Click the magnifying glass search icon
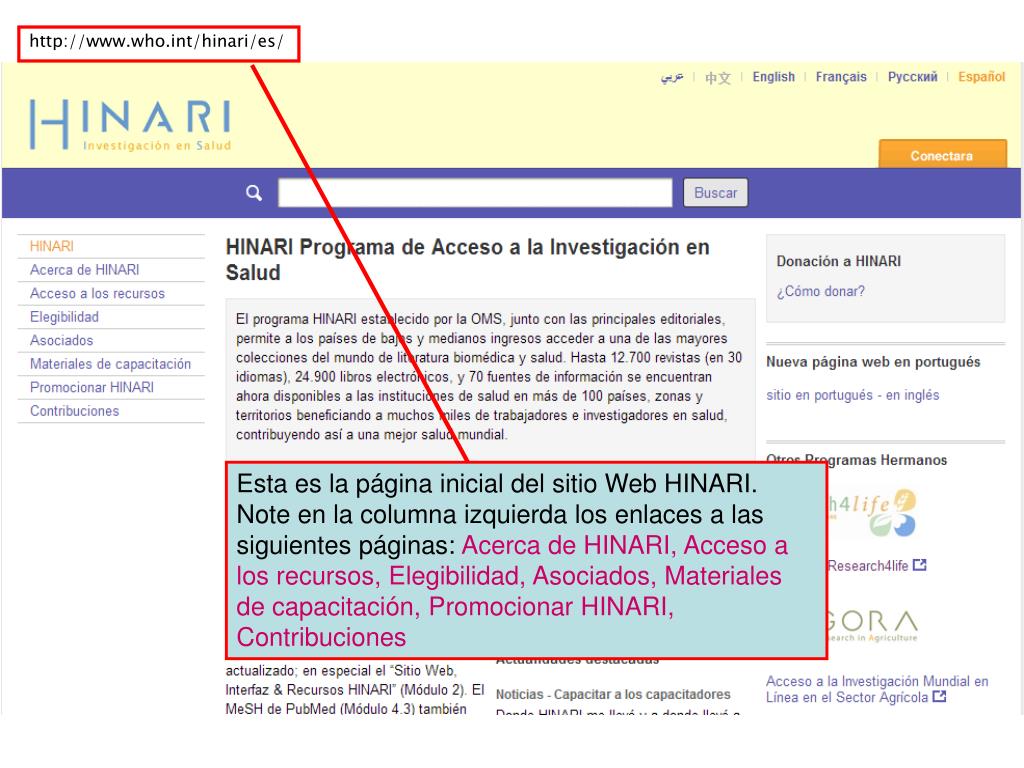Viewport: 1024px width, 768px height. click(254, 193)
